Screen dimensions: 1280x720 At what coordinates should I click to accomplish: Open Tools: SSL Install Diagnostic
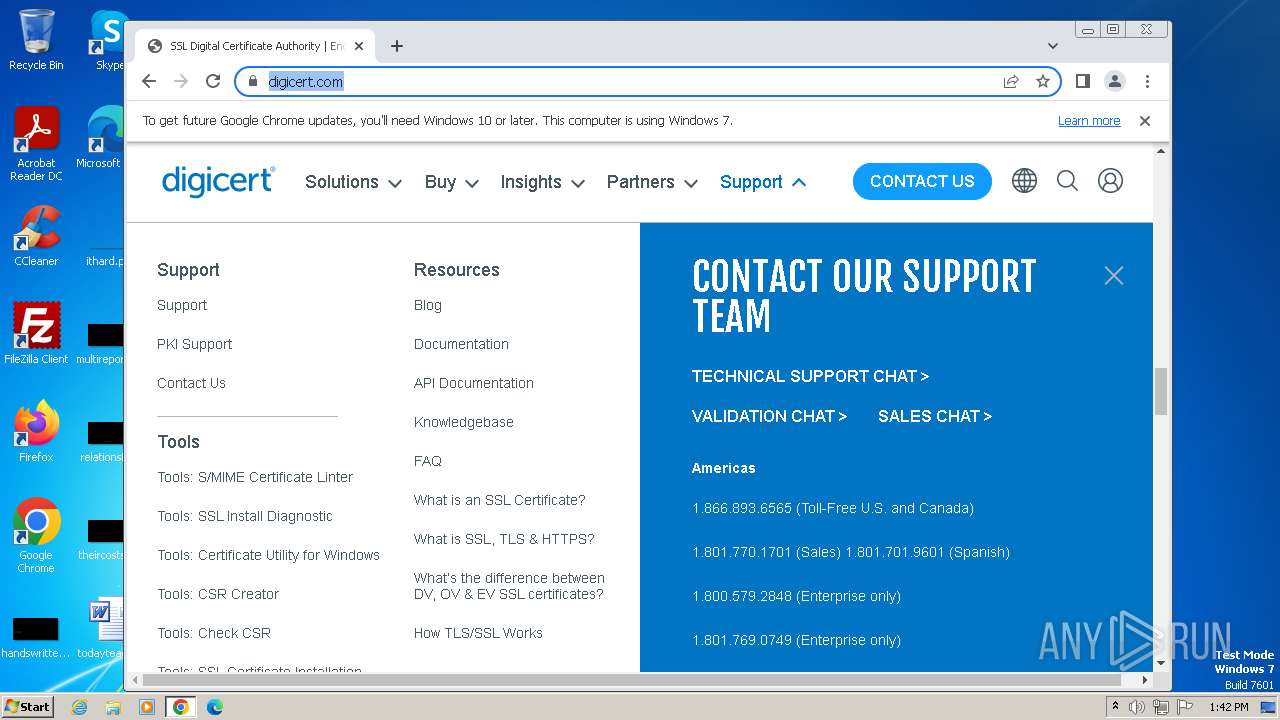(x=245, y=516)
